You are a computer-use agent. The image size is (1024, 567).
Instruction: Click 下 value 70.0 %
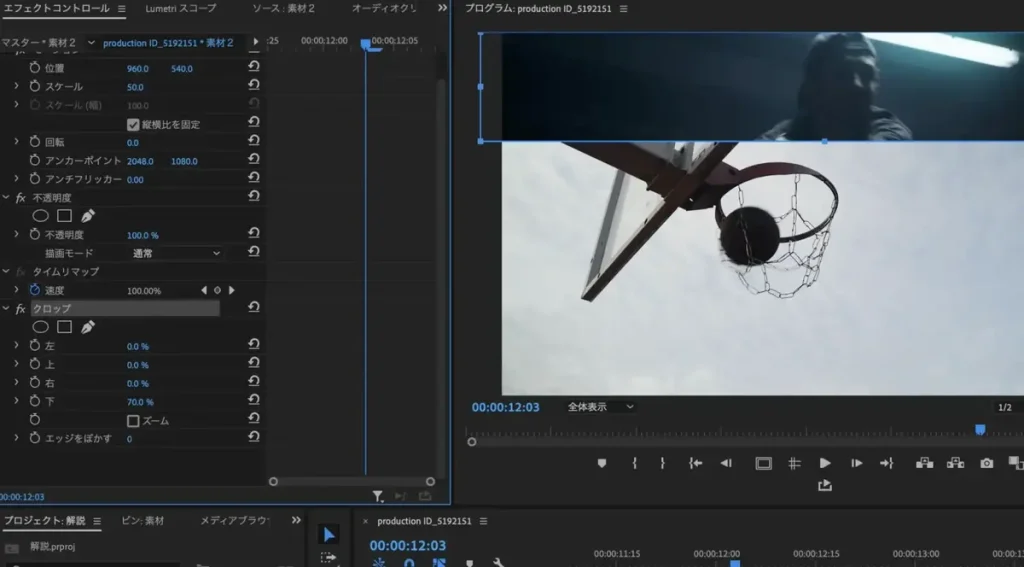coord(140,402)
